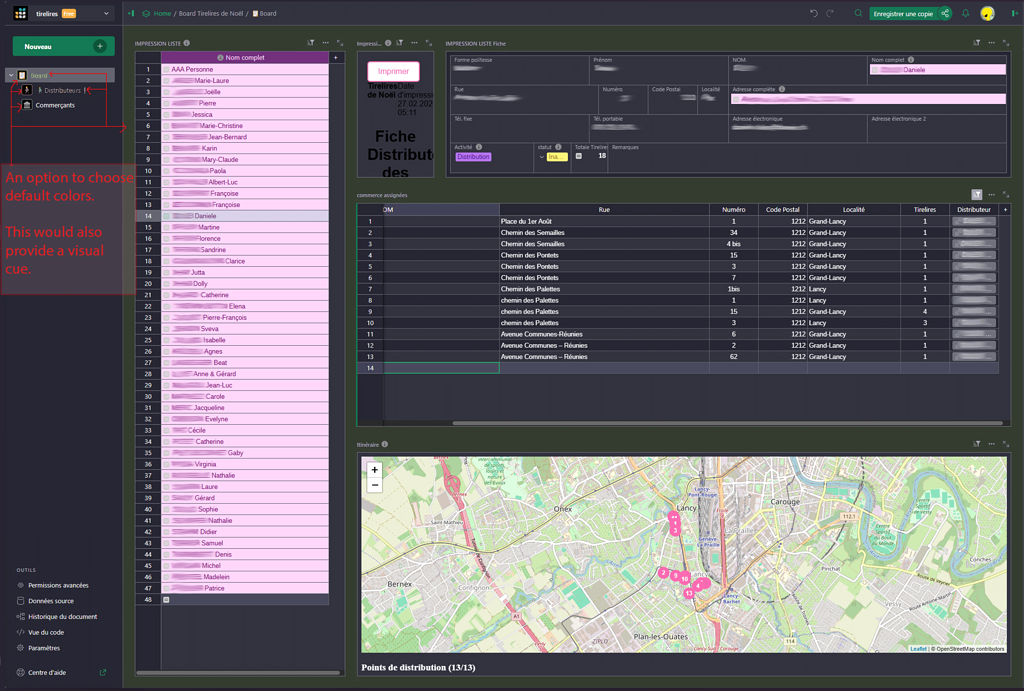The width and height of the screenshot is (1024, 691).
Task: Click the Enregistrer une copie button
Action: click(x=902, y=14)
